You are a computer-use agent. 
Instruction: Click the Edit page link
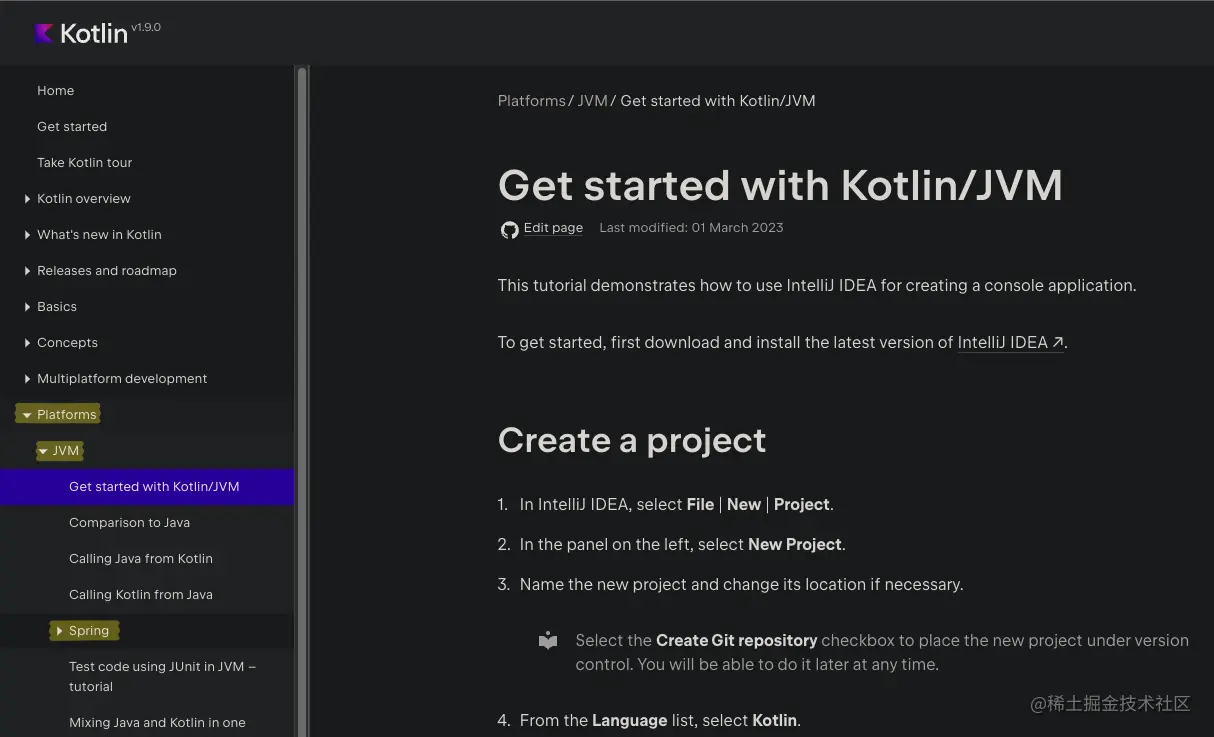point(553,228)
